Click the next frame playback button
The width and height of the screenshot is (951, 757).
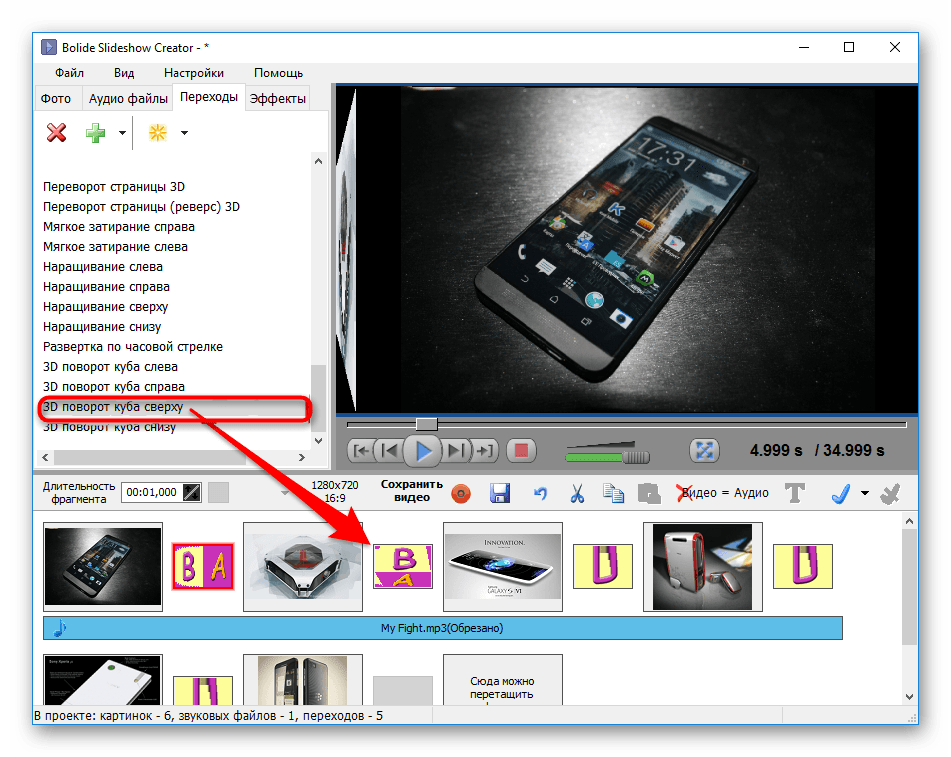[x=456, y=451]
